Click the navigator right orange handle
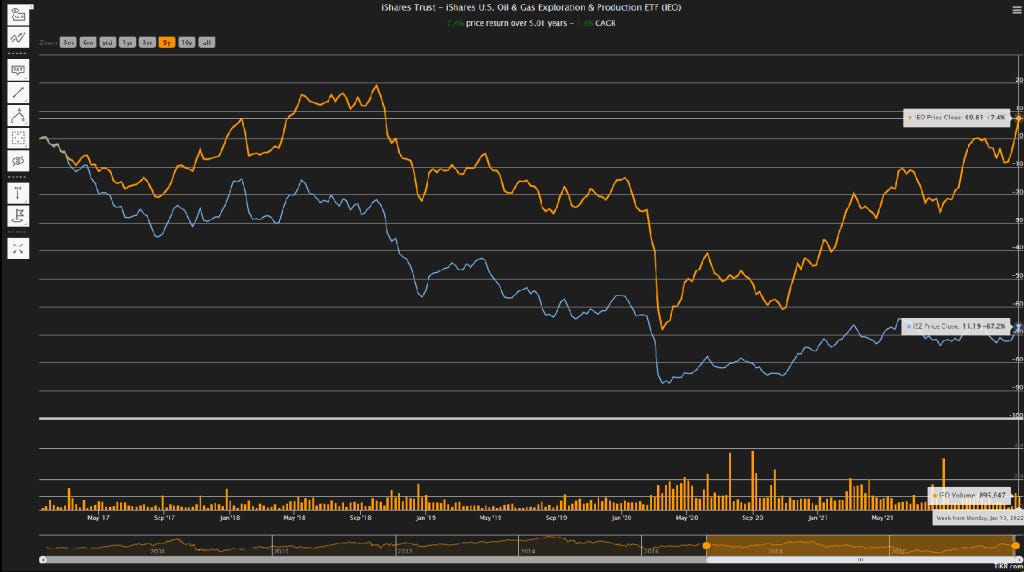1024x572 pixels. tap(1016, 545)
